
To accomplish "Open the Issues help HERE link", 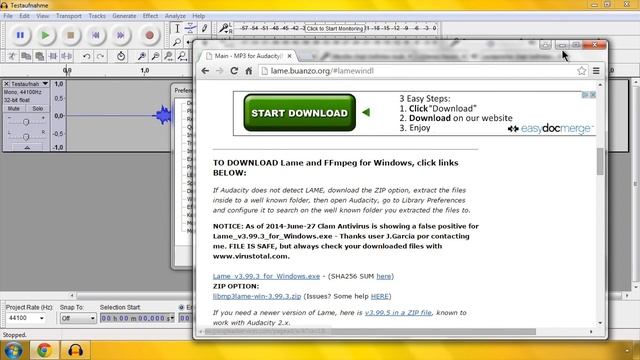I will (380, 296).
